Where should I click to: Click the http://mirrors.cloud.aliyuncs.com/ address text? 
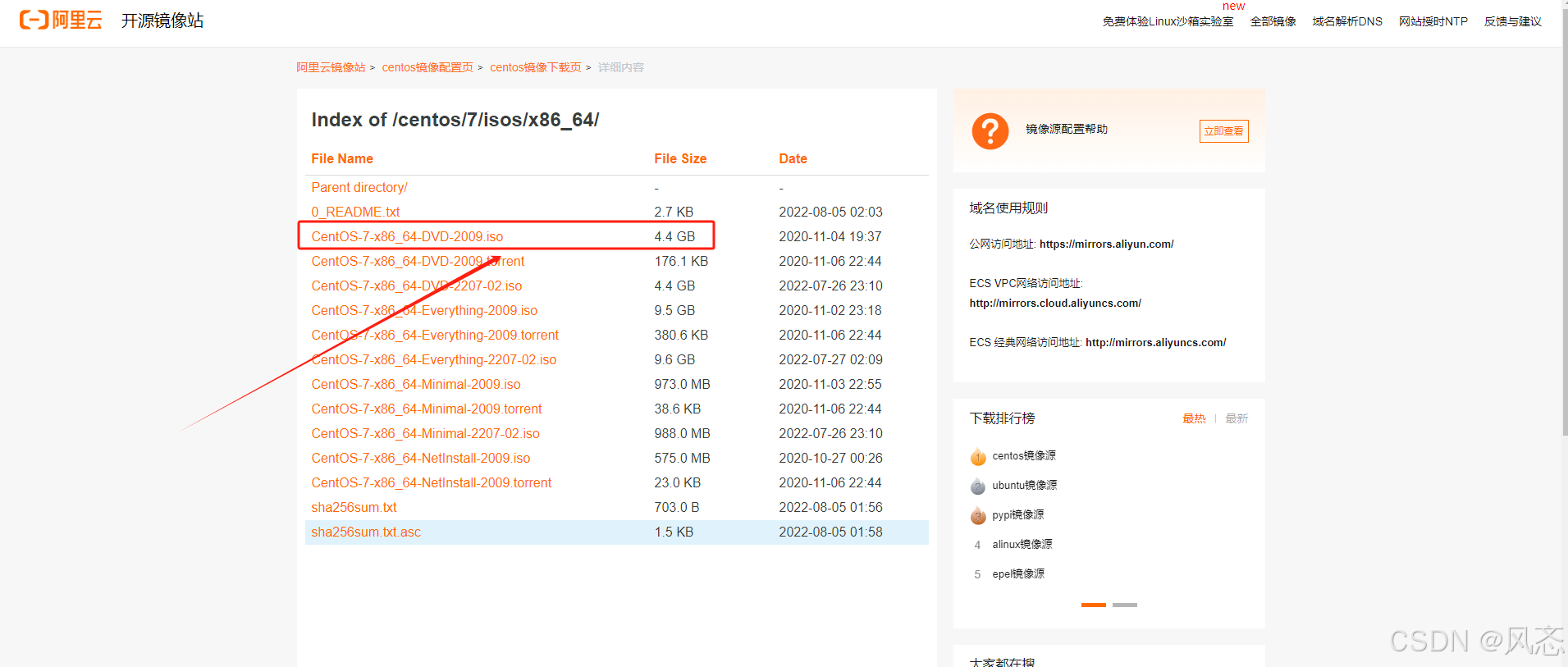tap(1055, 303)
